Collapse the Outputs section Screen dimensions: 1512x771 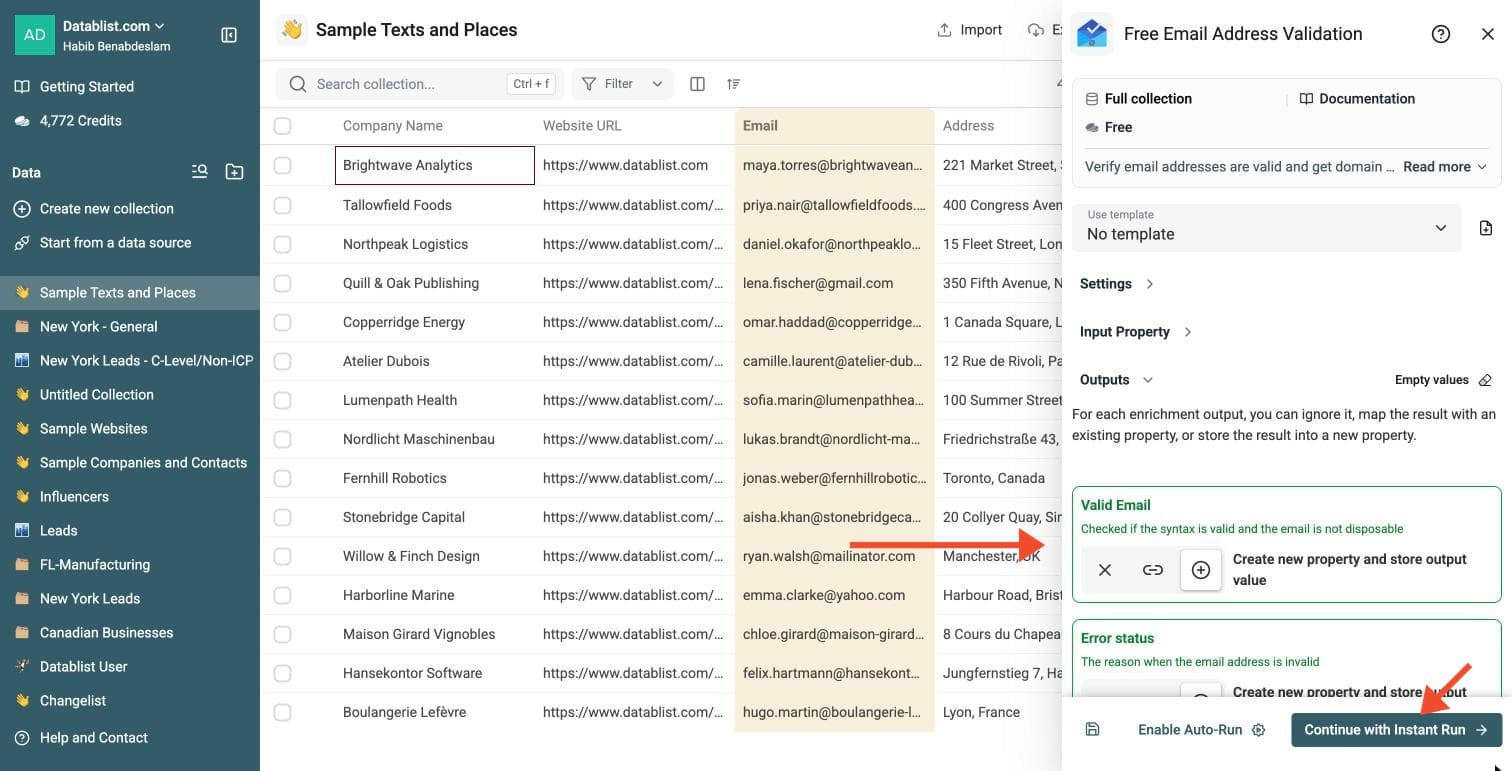click(x=1117, y=380)
